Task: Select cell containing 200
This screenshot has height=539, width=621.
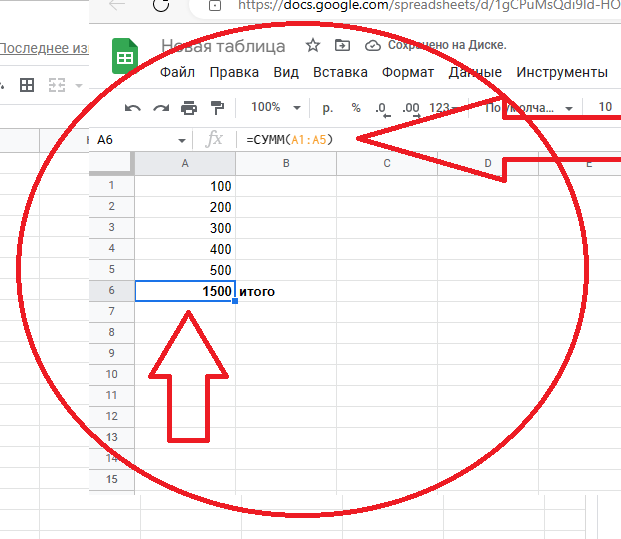Action: (185, 207)
